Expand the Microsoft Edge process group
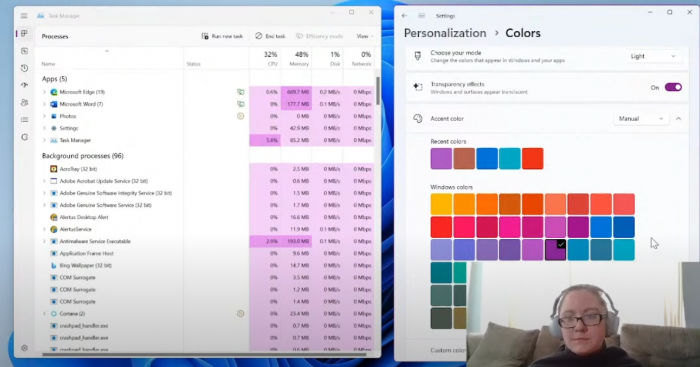The width and height of the screenshot is (700, 367). point(44,92)
